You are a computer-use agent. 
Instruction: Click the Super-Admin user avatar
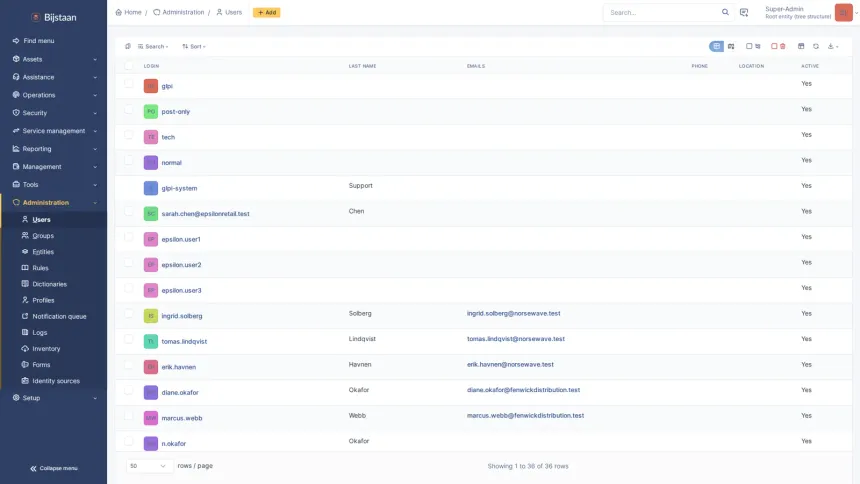(x=844, y=12)
